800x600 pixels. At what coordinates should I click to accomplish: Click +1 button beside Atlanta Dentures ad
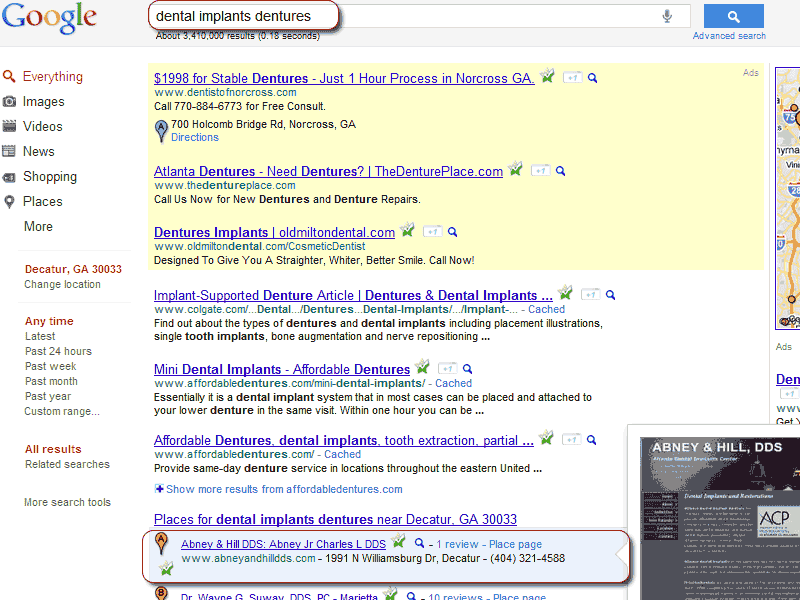[x=541, y=171]
